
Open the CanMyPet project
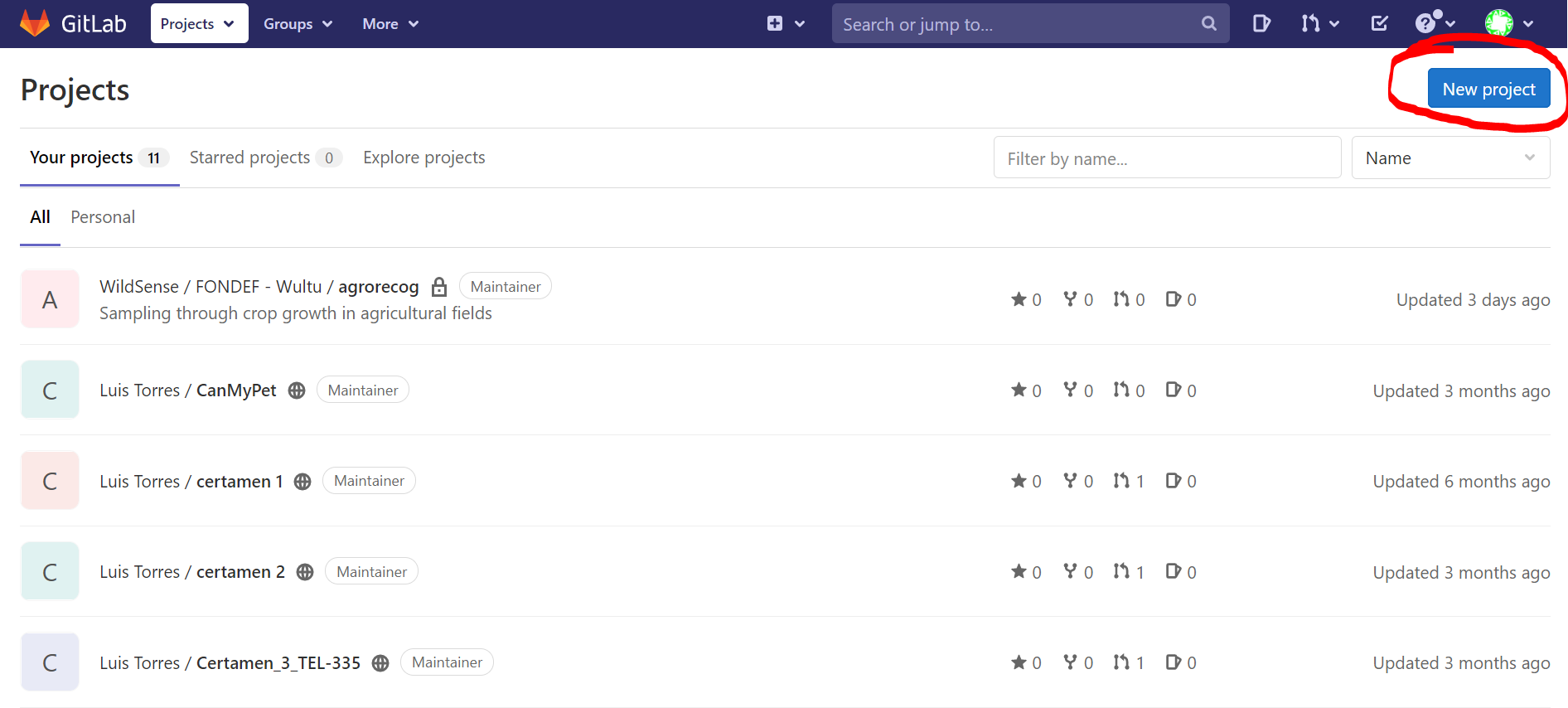(x=236, y=390)
